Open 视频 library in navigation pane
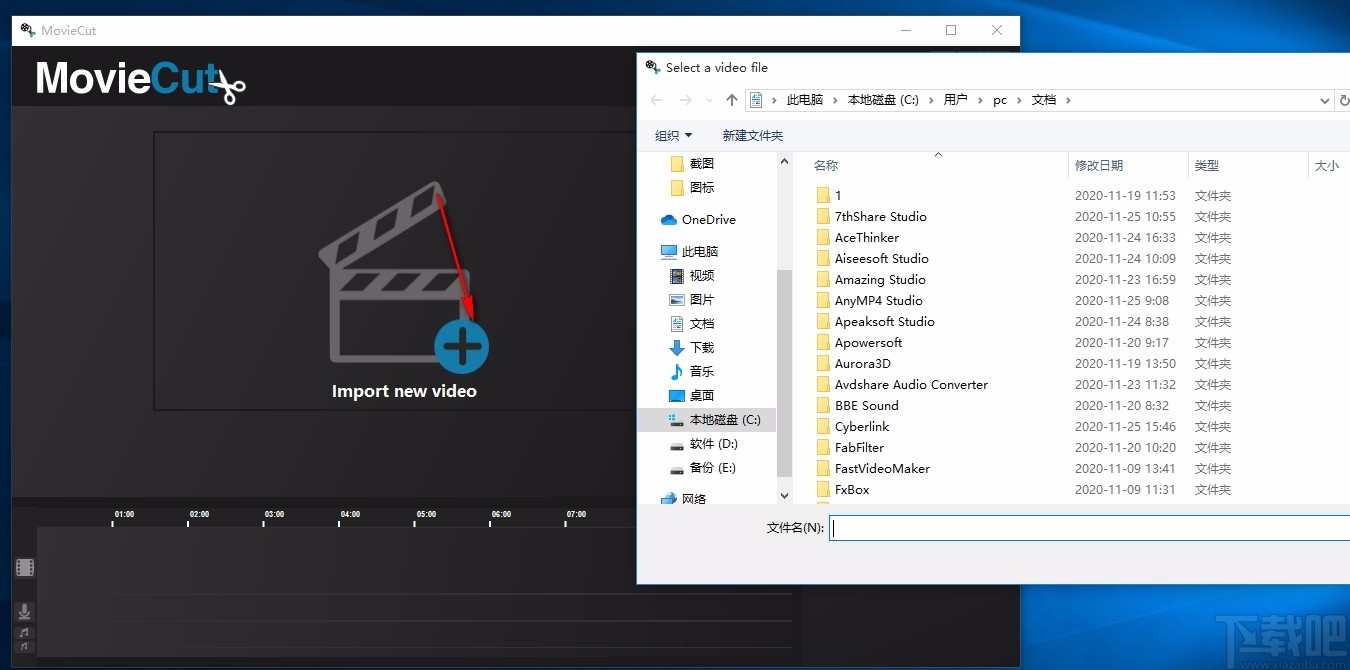Image resolution: width=1350 pixels, height=670 pixels. click(x=692, y=275)
